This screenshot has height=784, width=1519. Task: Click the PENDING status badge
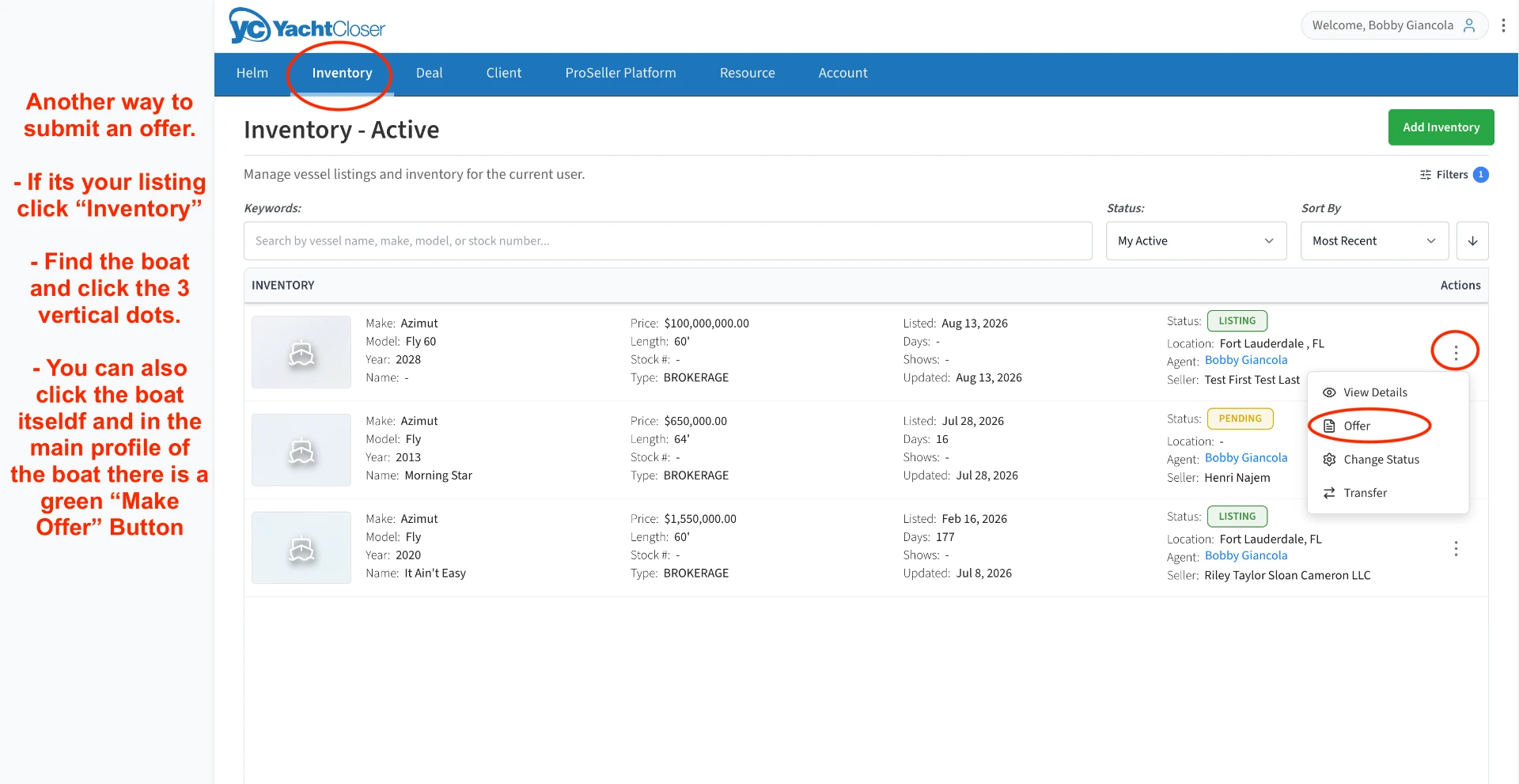1241,419
